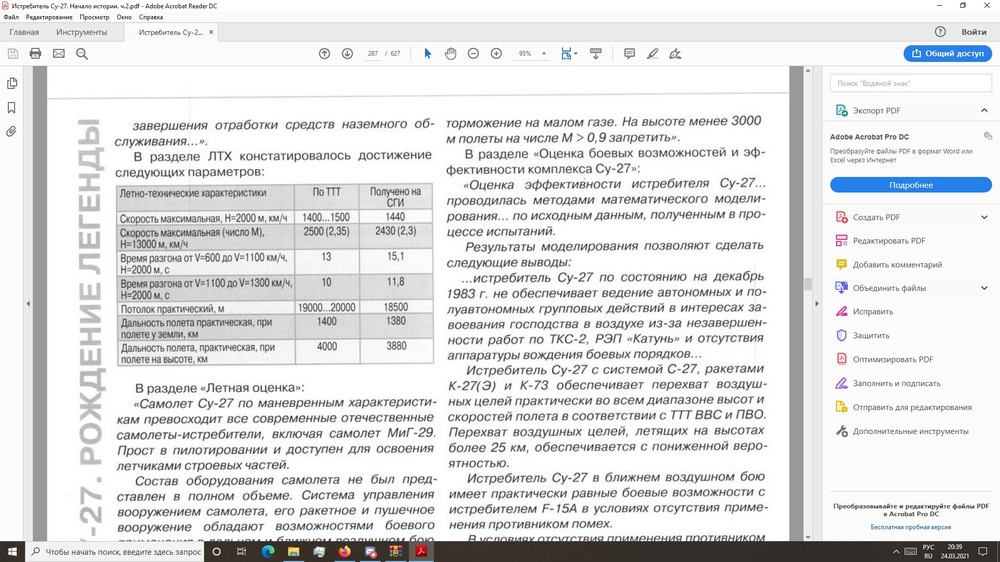Send file by email envelope icon

tap(59, 54)
